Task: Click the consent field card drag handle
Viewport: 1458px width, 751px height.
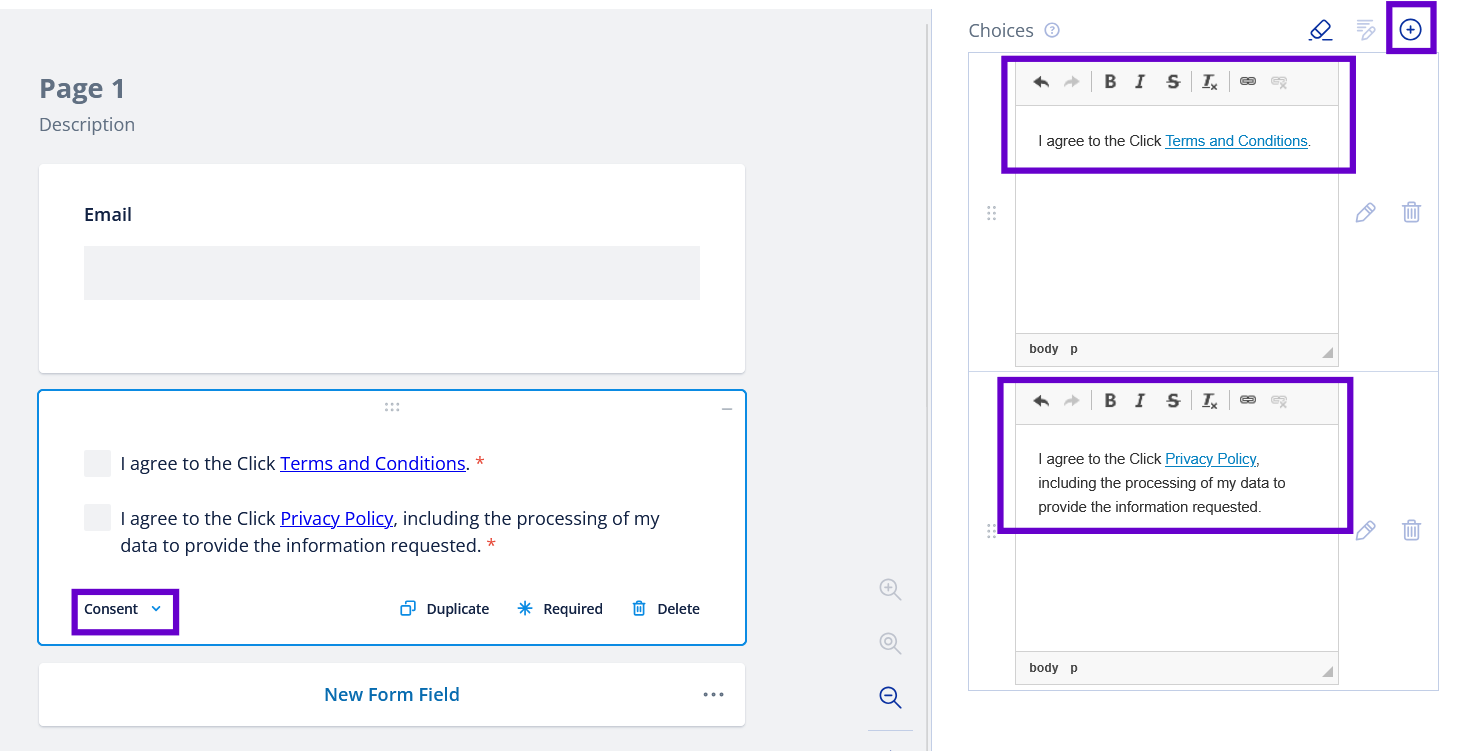Action: tap(392, 407)
